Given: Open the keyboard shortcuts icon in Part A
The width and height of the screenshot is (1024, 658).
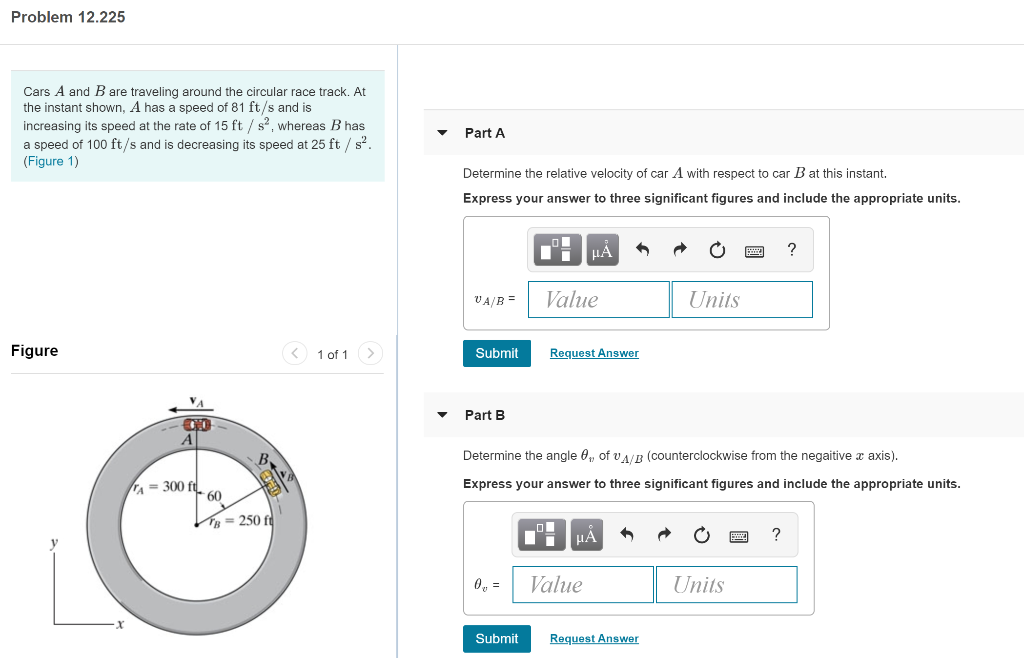Looking at the screenshot, I should tap(754, 249).
